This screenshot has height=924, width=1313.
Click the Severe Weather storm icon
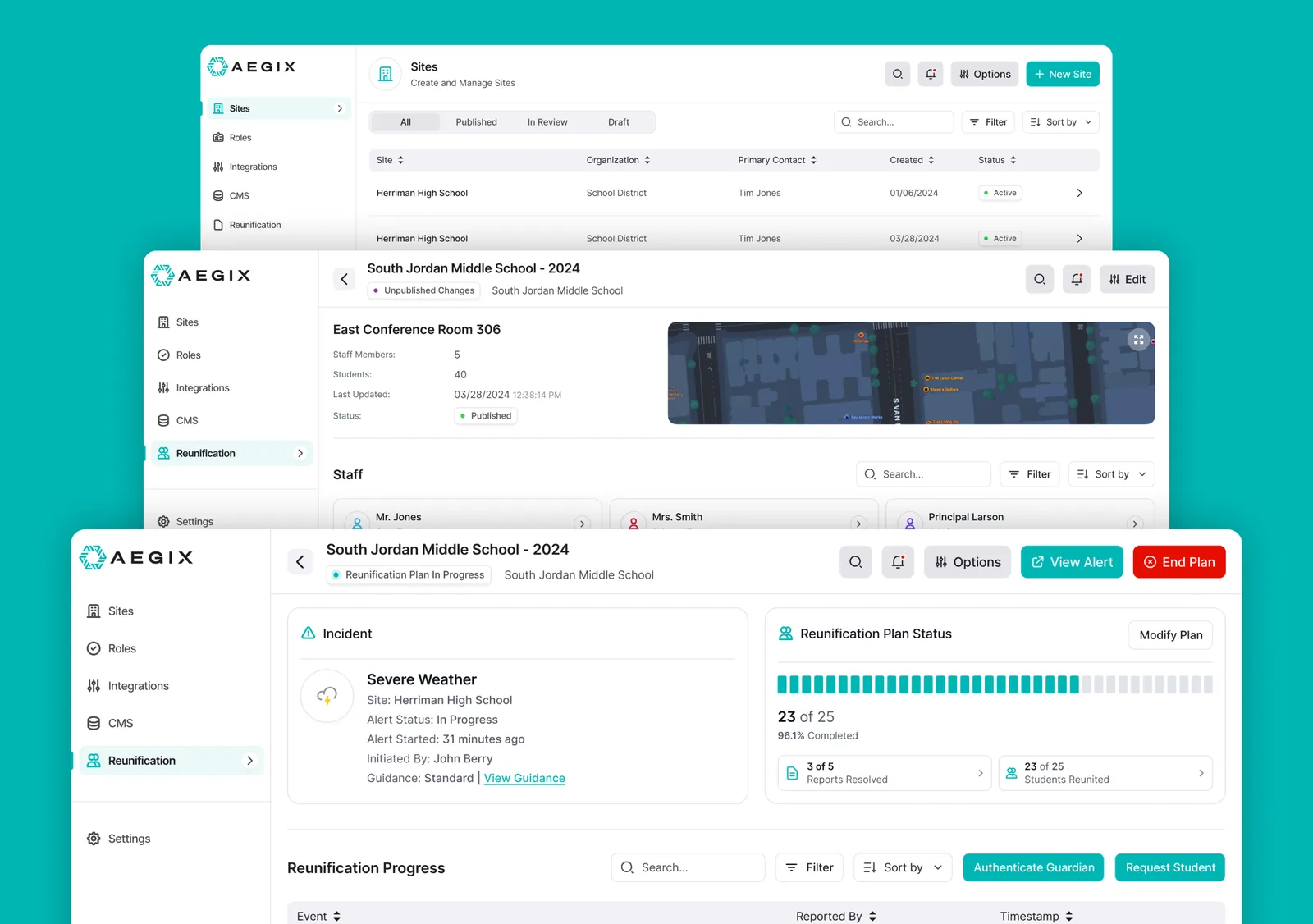point(327,697)
